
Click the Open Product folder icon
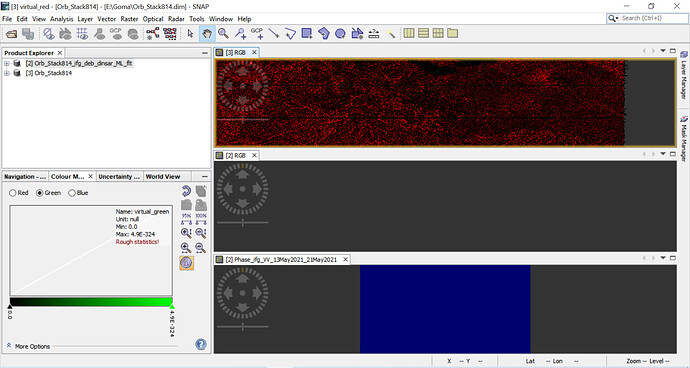(x=11, y=34)
